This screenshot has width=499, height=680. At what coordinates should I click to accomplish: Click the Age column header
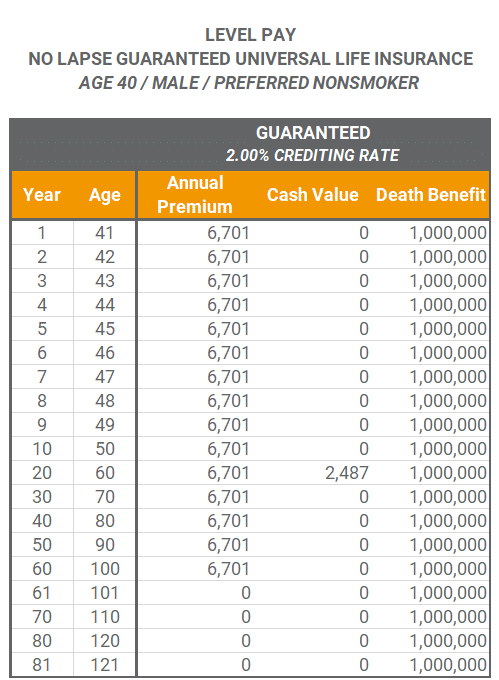click(x=104, y=195)
